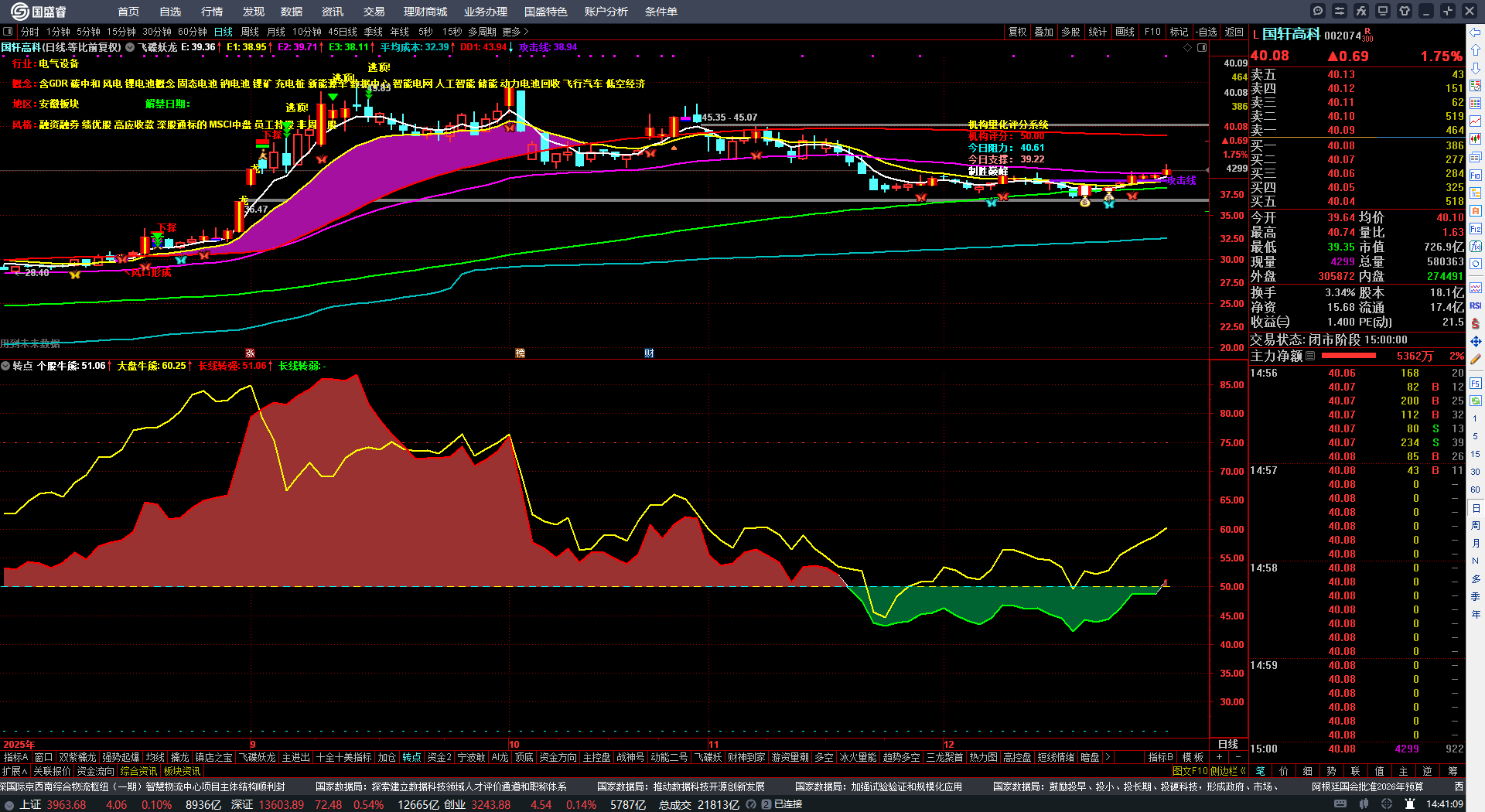
Task: Toggle the 日 daily period in right sidebar
Action: pyautogui.click(x=1476, y=508)
